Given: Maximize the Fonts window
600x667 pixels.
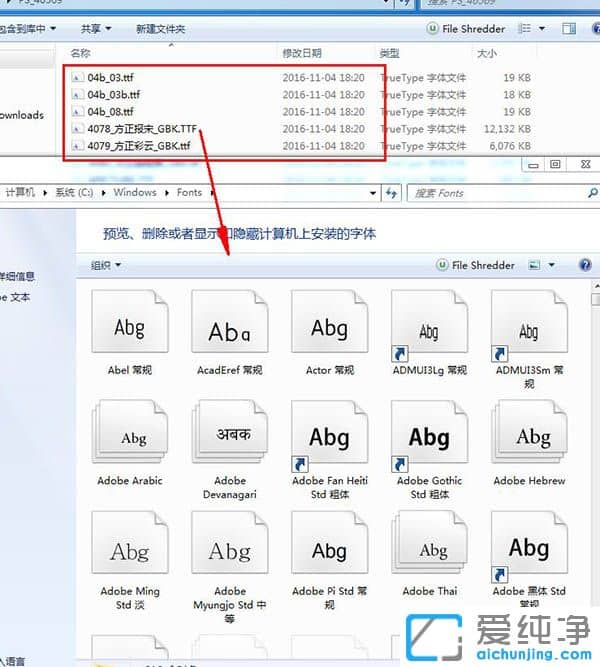Looking at the screenshot, I should tap(555, 165).
